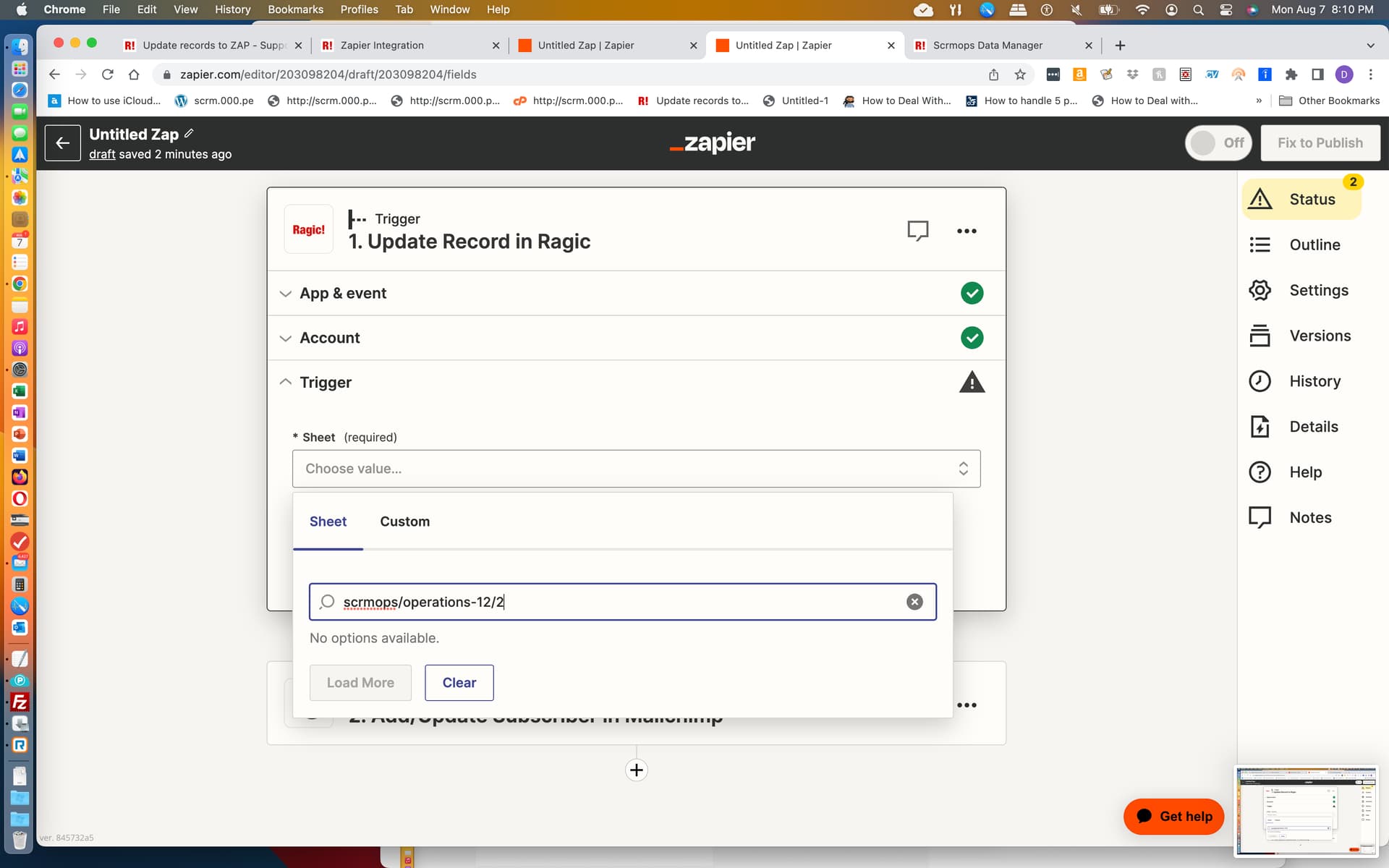The width and height of the screenshot is (1389, 868).
Task: Click the plus button to add step
Action: tap(636, 770)
